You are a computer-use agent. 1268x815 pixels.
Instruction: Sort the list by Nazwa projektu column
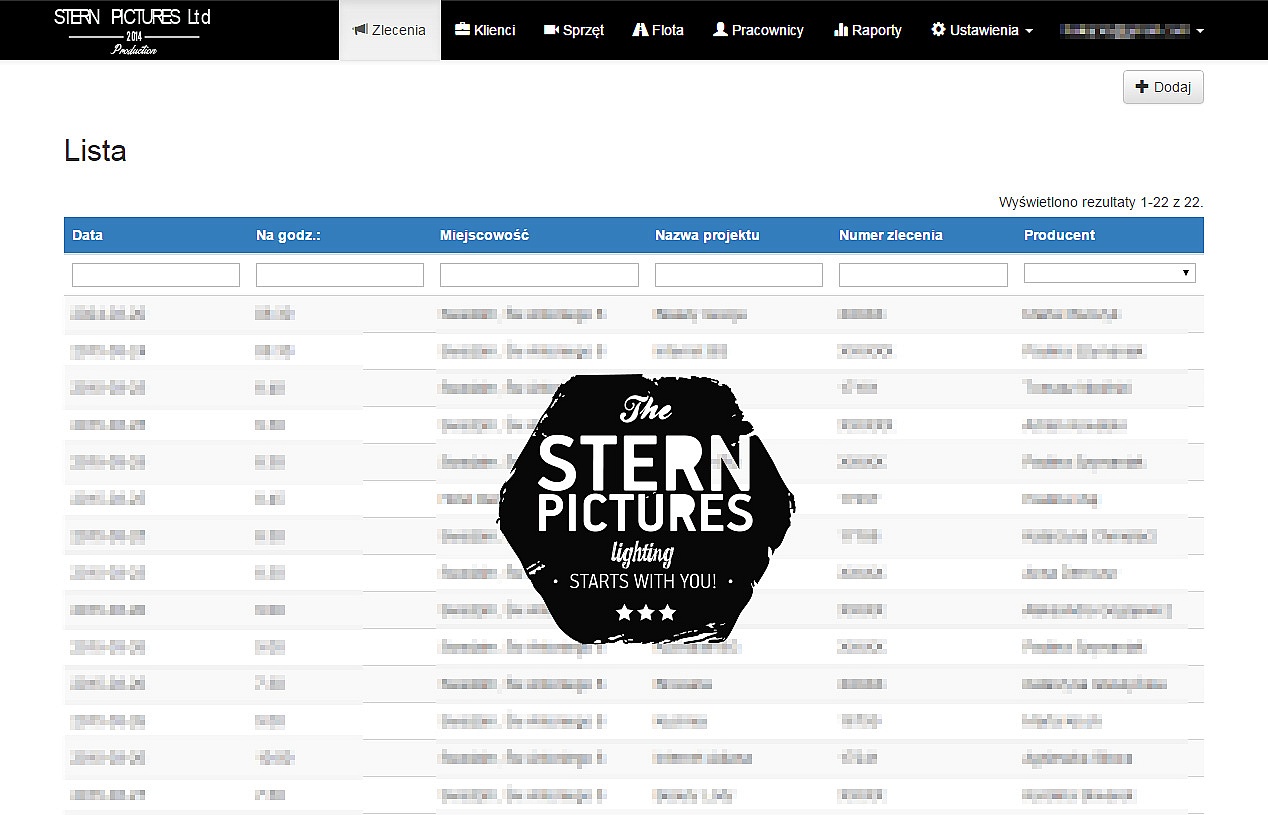[707, 235]
